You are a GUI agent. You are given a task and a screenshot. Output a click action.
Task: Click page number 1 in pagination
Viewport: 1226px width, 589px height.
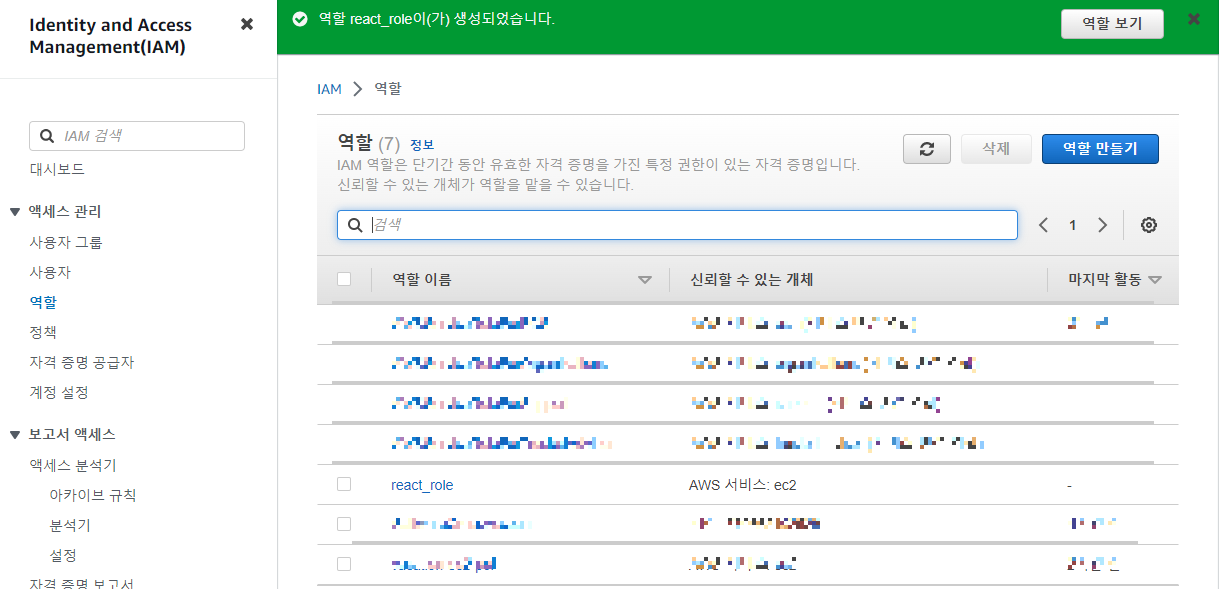1072,225
